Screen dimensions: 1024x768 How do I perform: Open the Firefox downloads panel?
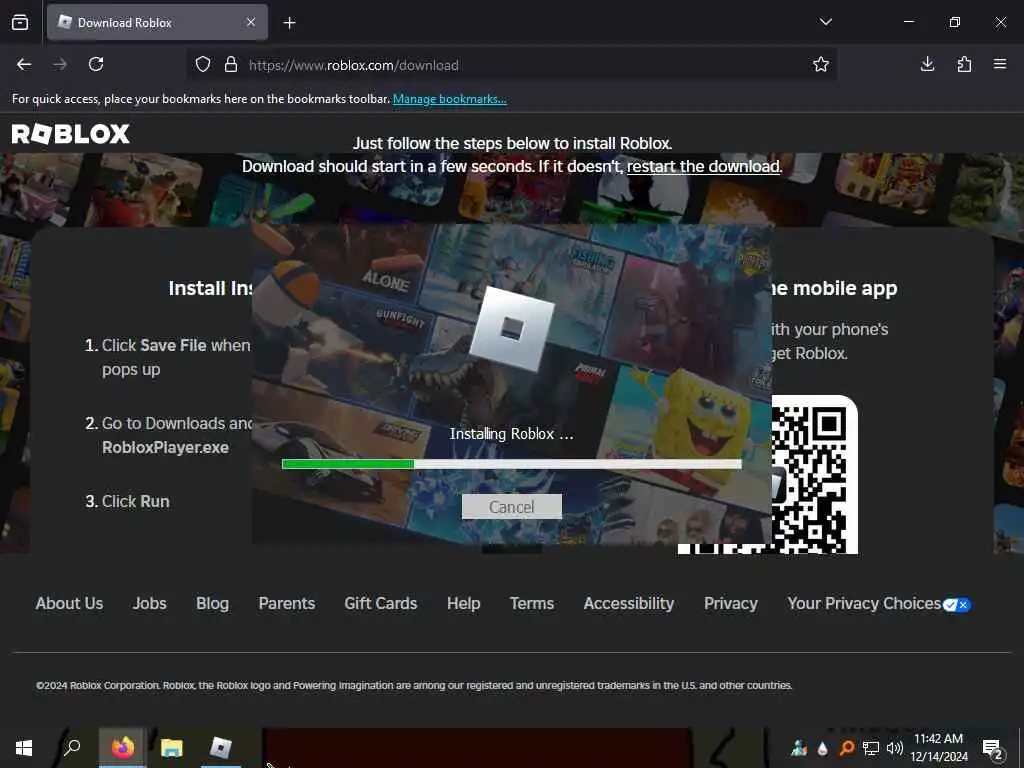[x=927, y=64]
